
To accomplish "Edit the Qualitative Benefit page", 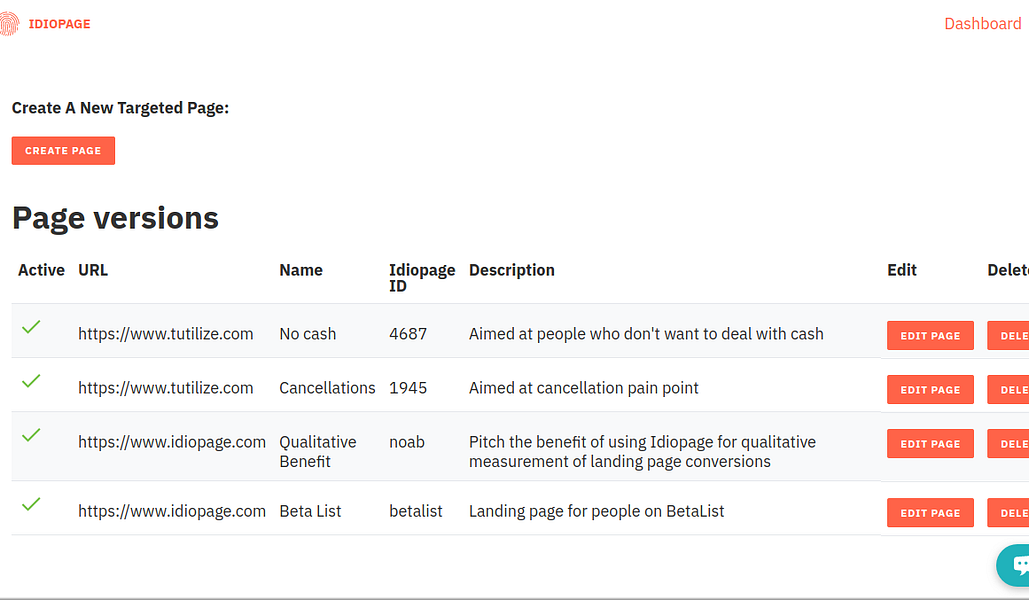I will click(930, 444).
